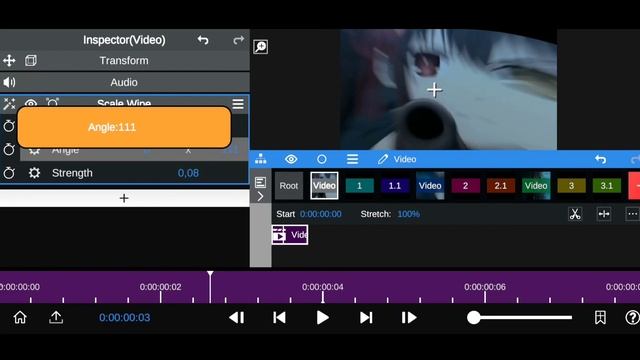Click the orange Angle:111 popup
Image resolution: width=640 pixels, height=360 pixels.
124,127
